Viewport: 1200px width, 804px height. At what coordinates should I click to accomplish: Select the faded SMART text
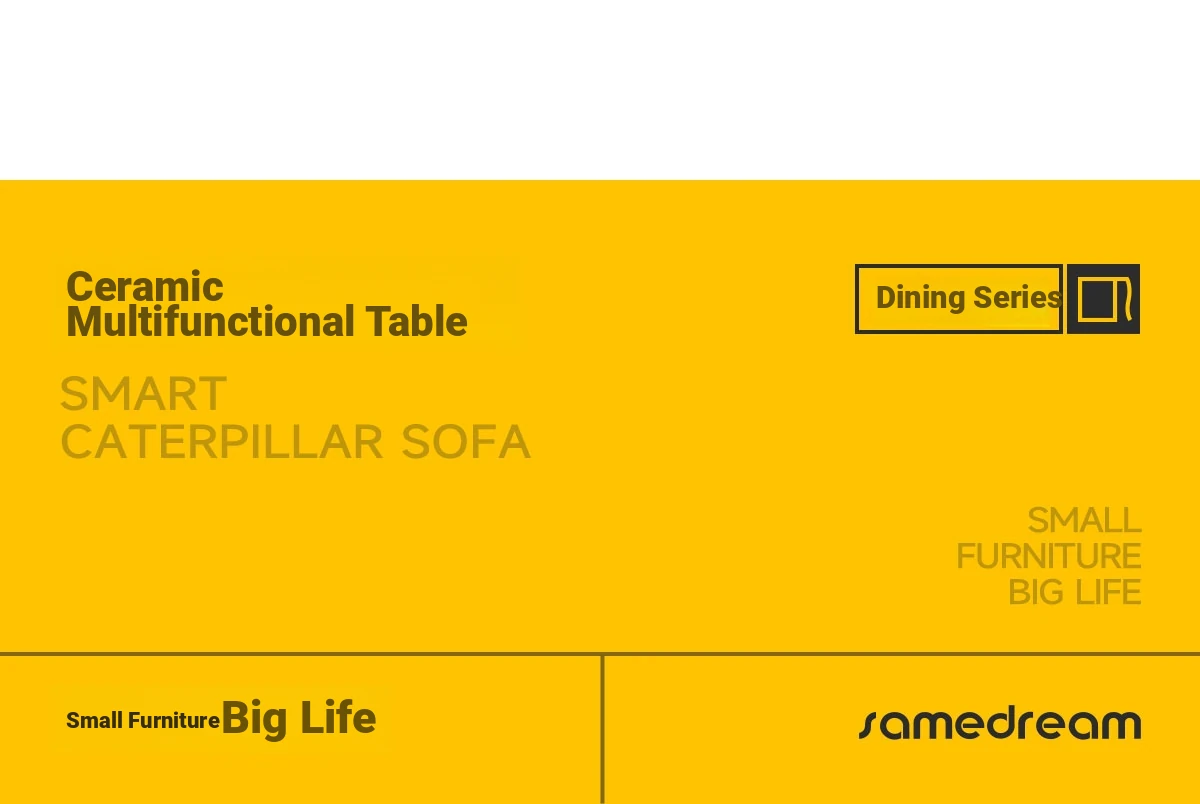(x=143, y=394)
